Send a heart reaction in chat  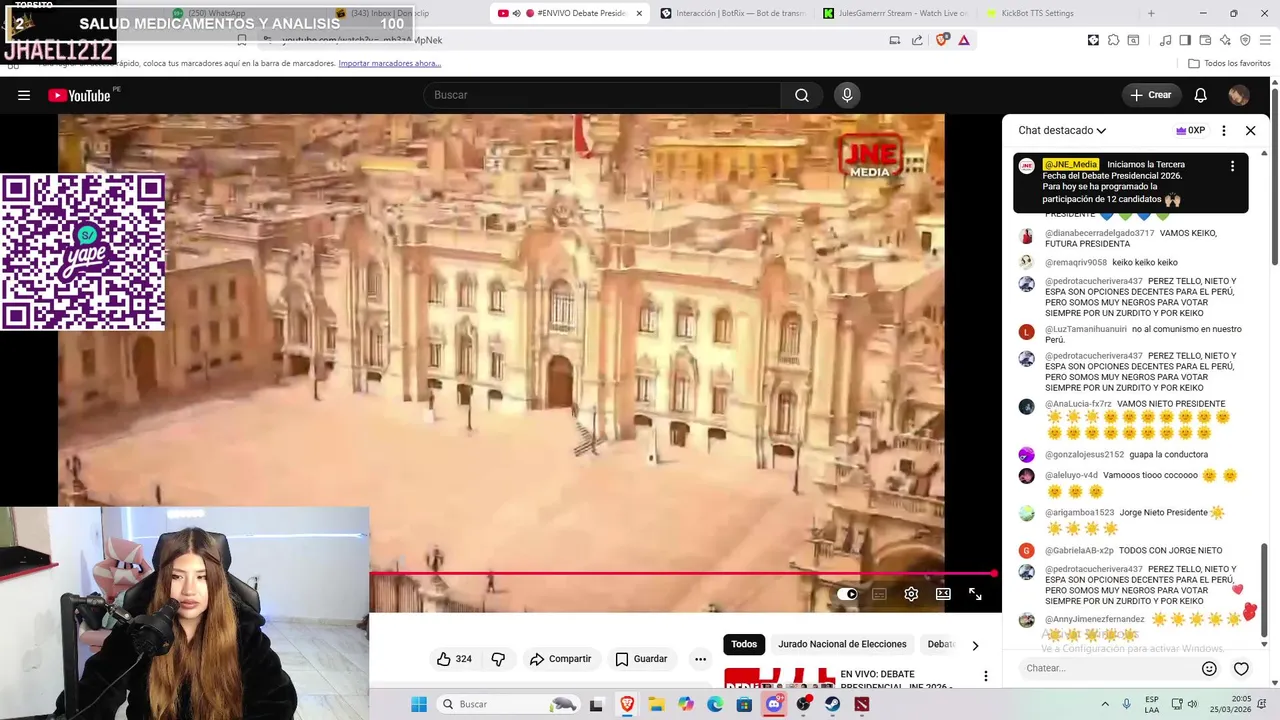[1241, 668]
